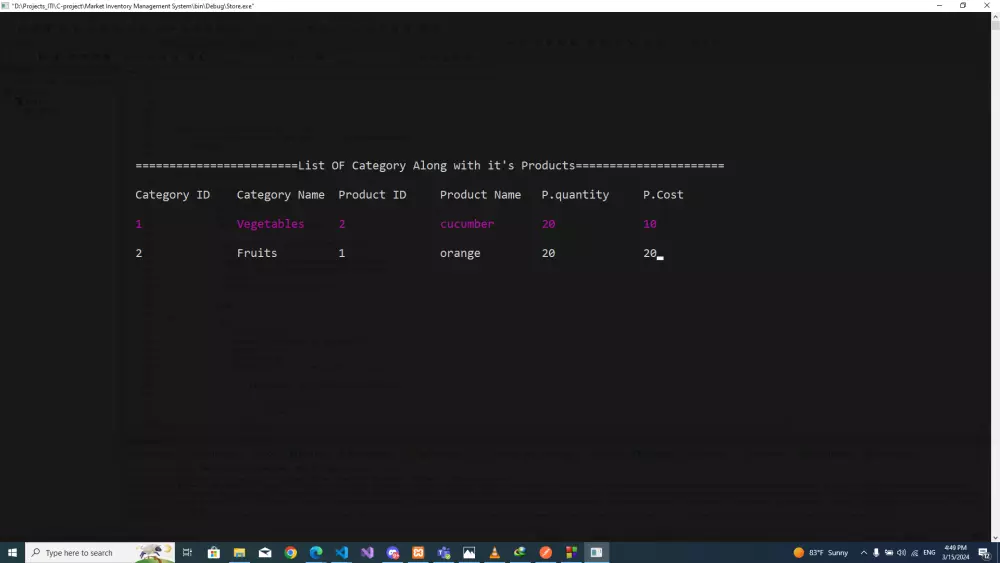Launch Microsoft Edge from the taskbar
Viewport: 1000px width, 563px height.
click(x=316, y=552)
